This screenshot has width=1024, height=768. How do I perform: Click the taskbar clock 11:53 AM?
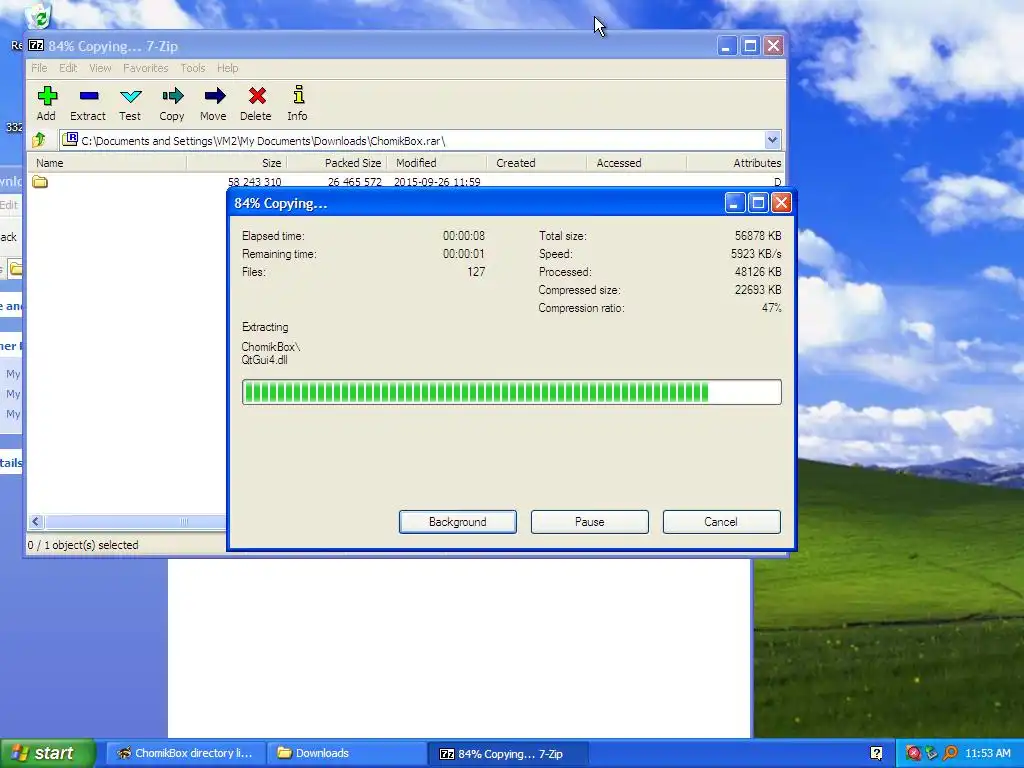[988, 753]
